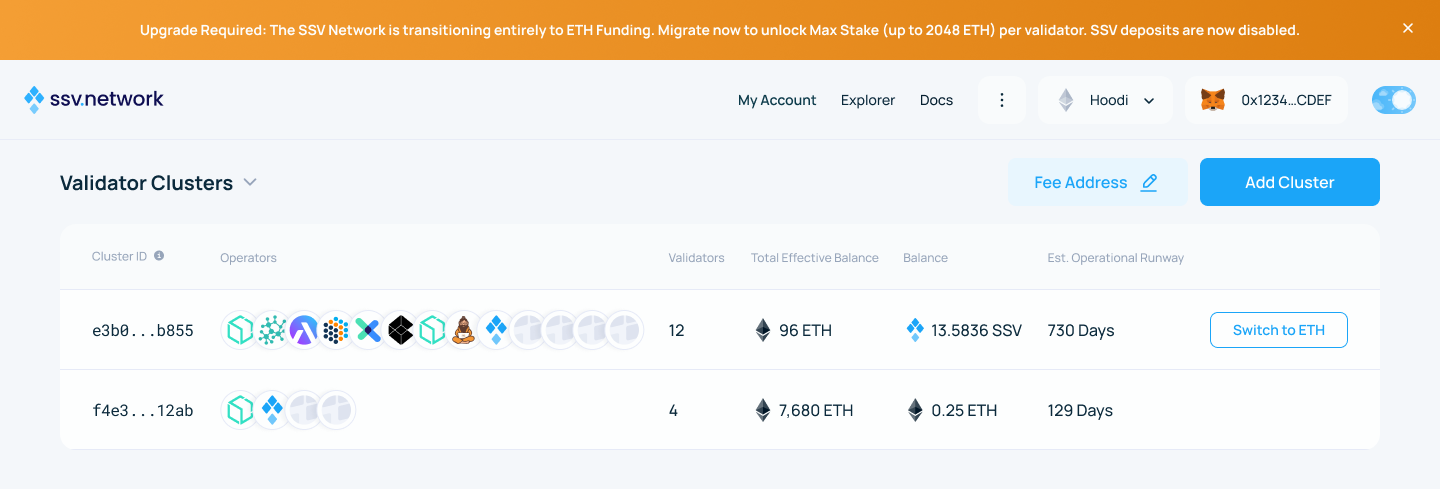1440x489 pixels.
Task: Click the SSV token icon beside 13.5836 SSV
Action: [914, 330]
